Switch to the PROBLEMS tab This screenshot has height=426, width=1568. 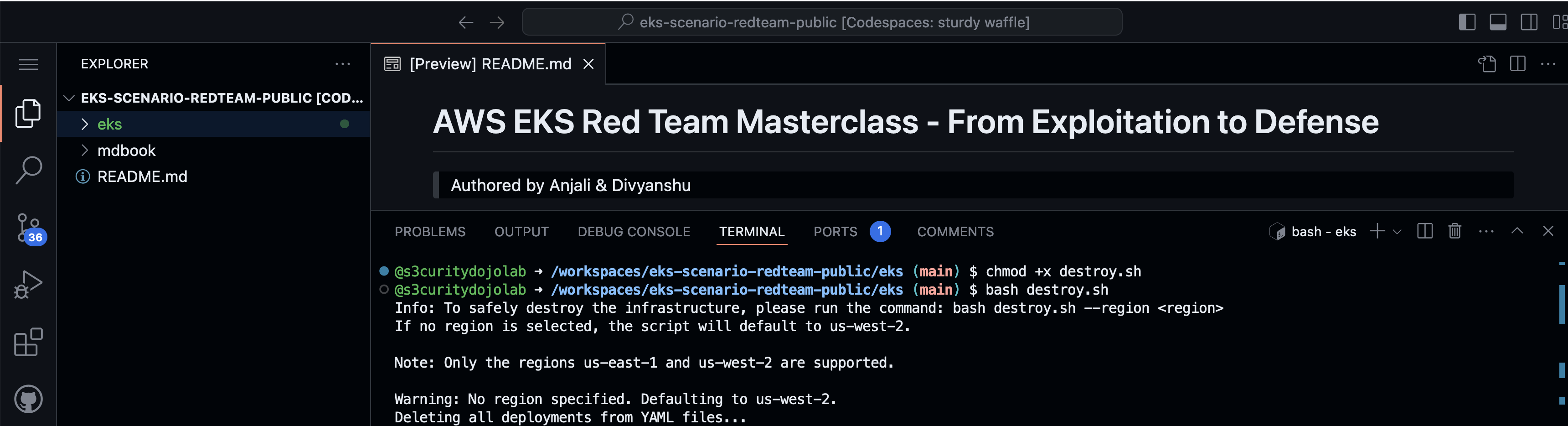pyautogui.click(x=430, y=232)
